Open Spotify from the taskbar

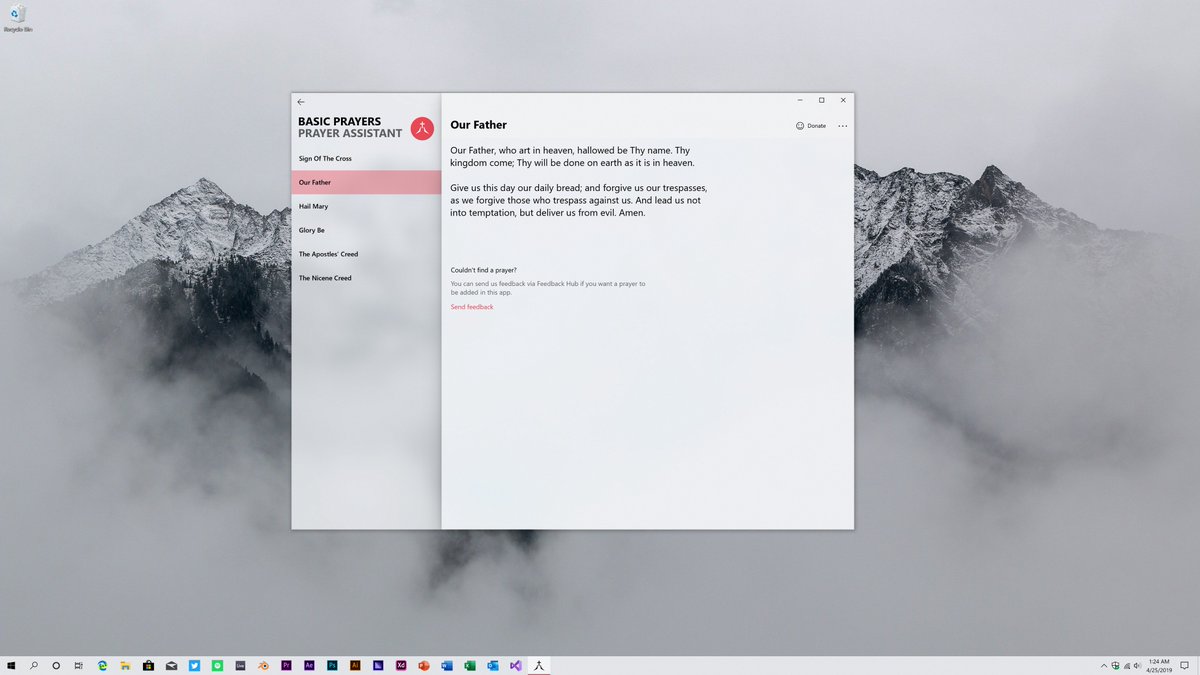coord(217,665)
